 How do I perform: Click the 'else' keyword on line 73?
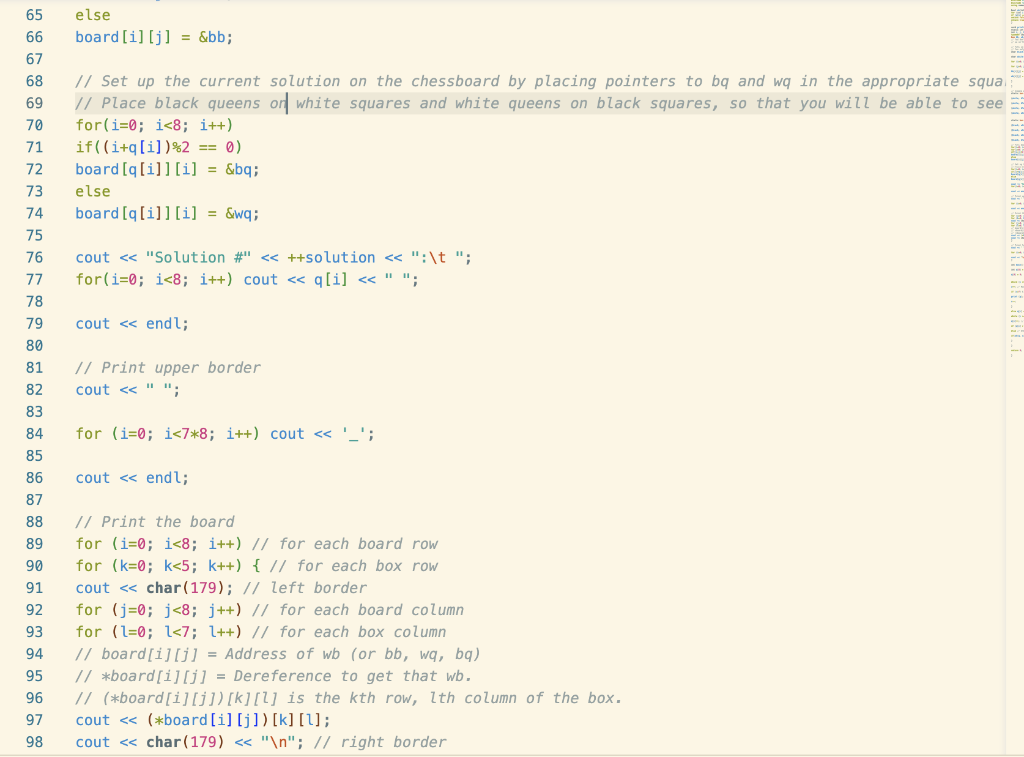click(x=93, y=191)
